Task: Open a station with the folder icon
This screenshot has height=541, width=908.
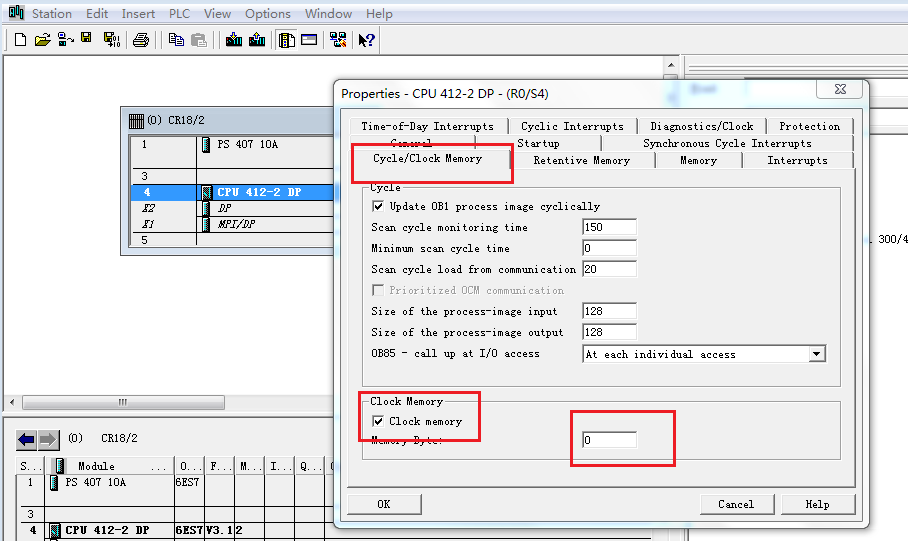Action: tap(42, 39)
